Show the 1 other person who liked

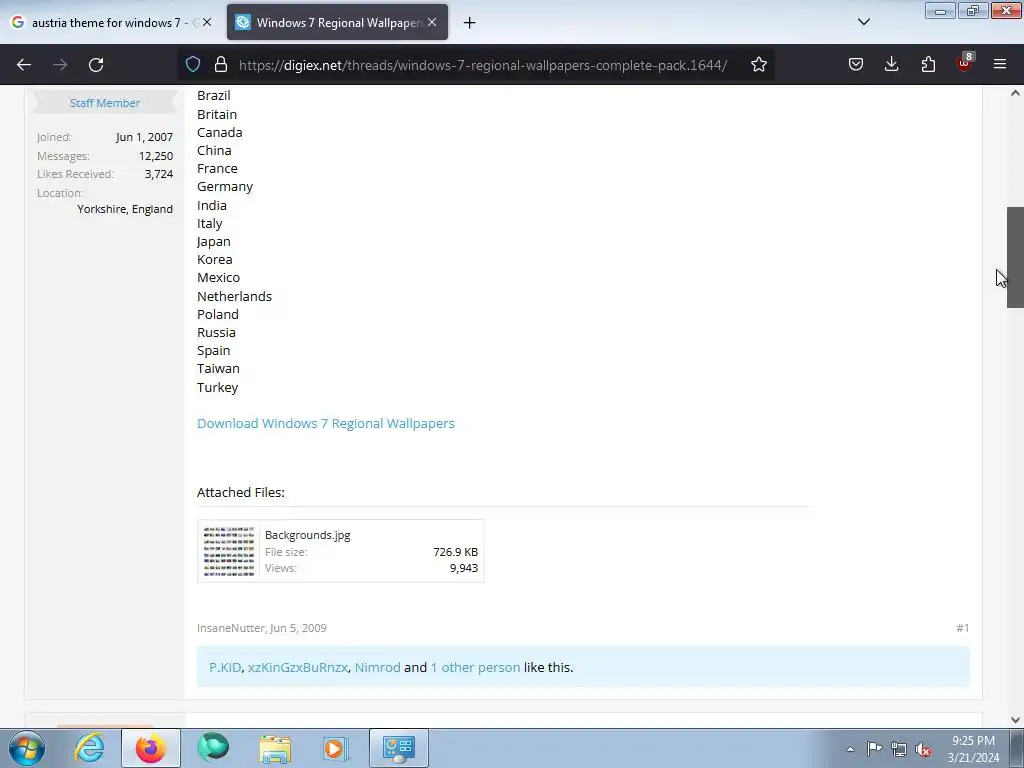[475, 667]
